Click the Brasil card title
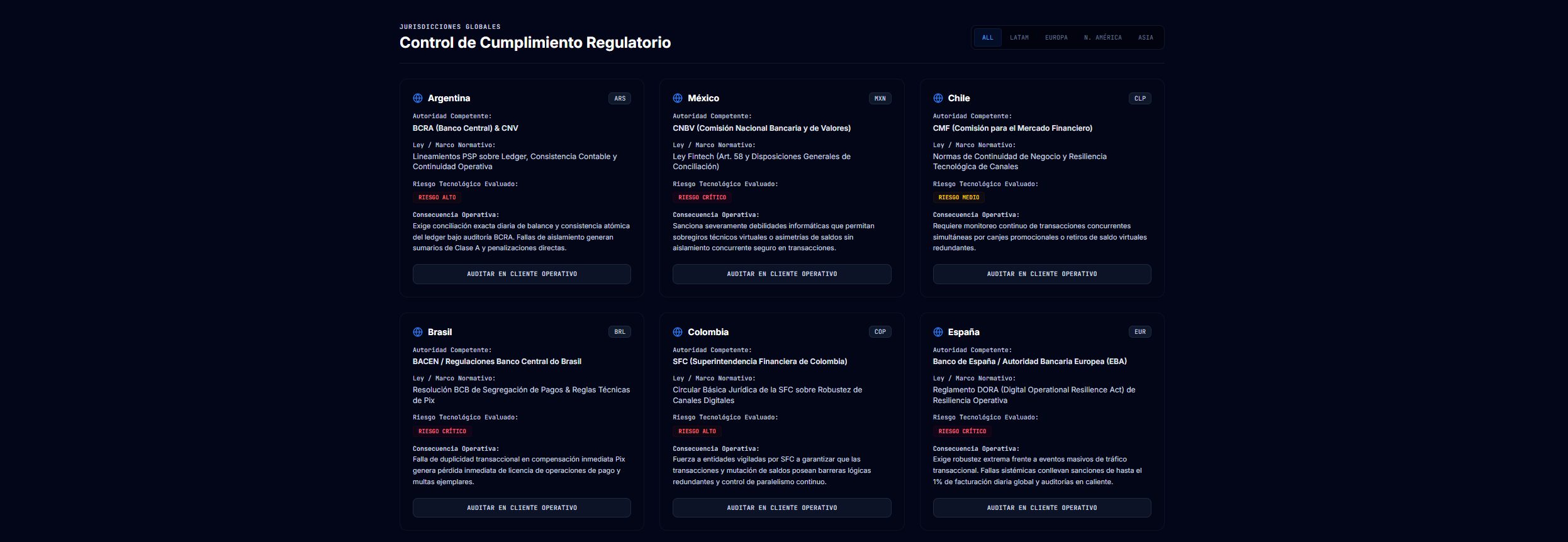 click(440, 332)
